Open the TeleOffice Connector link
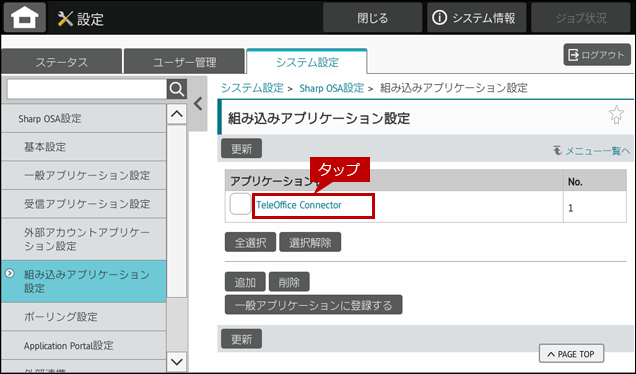Screen dimensions: 636x374 pyautogui.click(x=299, y=205)
